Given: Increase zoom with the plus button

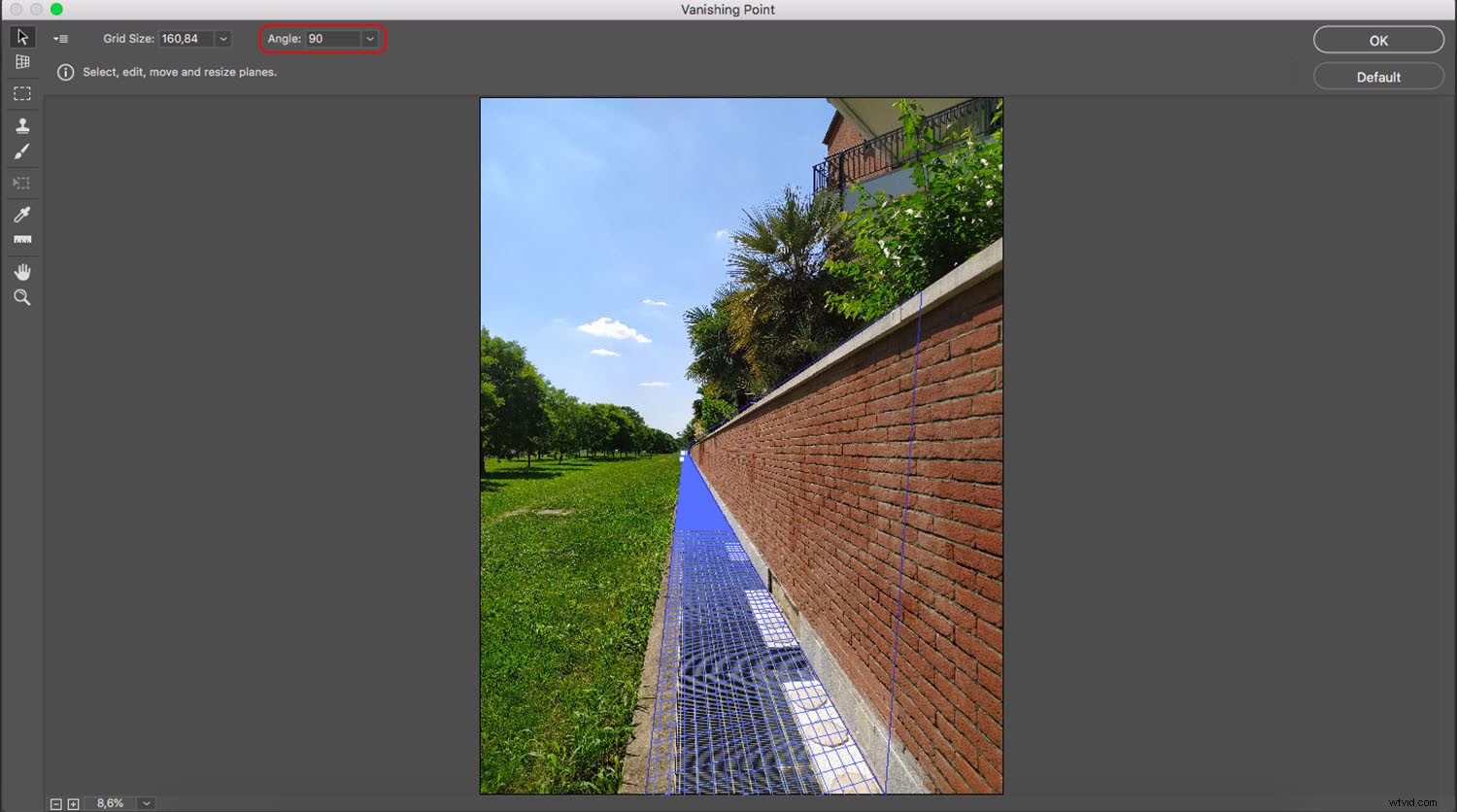Looking at the screenshot, I should [73, 803].
